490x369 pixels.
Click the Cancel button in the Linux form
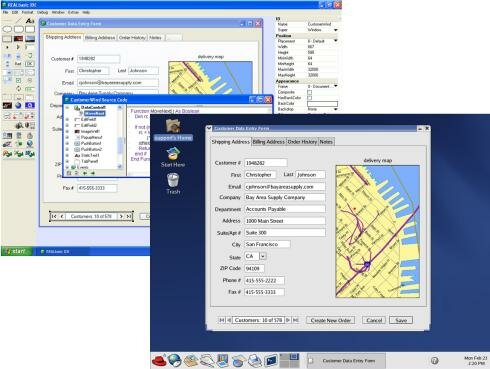tap(374, 320)
